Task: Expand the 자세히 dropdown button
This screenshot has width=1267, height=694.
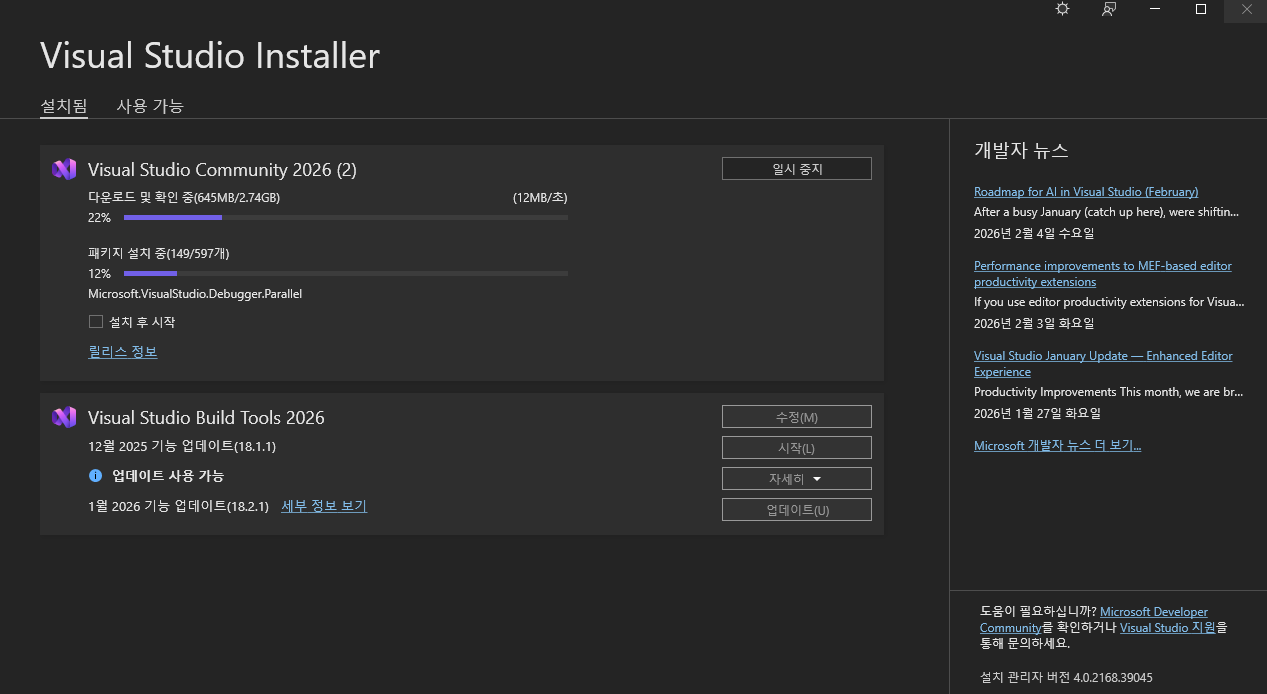Action: (x=797, y=479)
